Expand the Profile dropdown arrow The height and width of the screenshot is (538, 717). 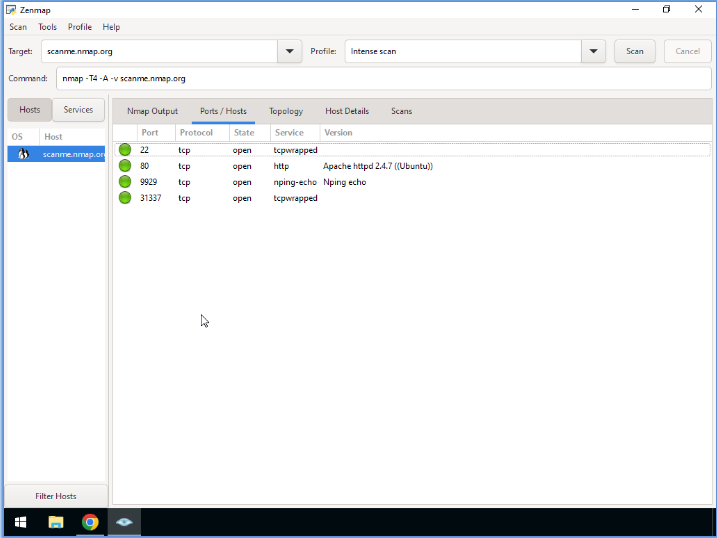coord(594,51)
